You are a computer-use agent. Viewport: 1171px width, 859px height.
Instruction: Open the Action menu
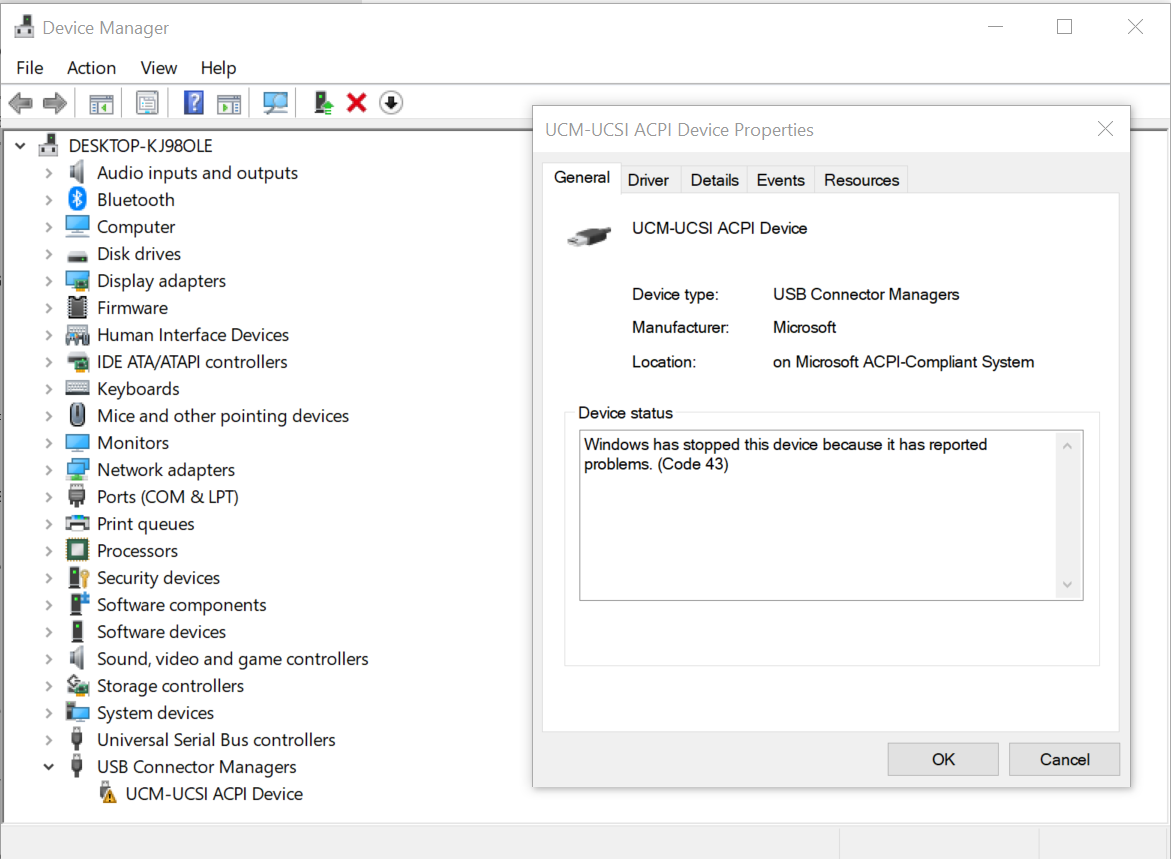click(x=91, y=68)
